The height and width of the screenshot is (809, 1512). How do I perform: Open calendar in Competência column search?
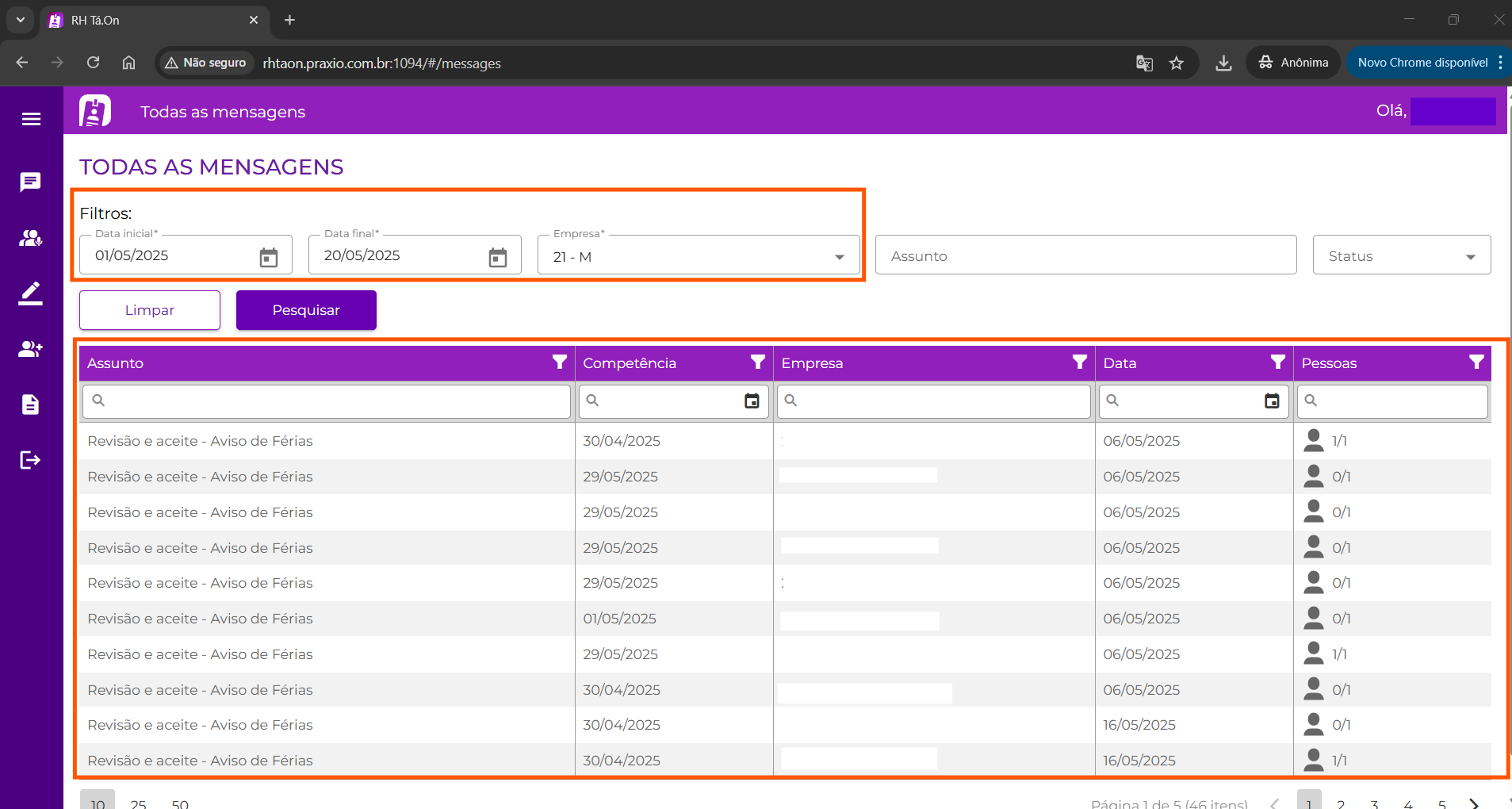click(752, 401)
